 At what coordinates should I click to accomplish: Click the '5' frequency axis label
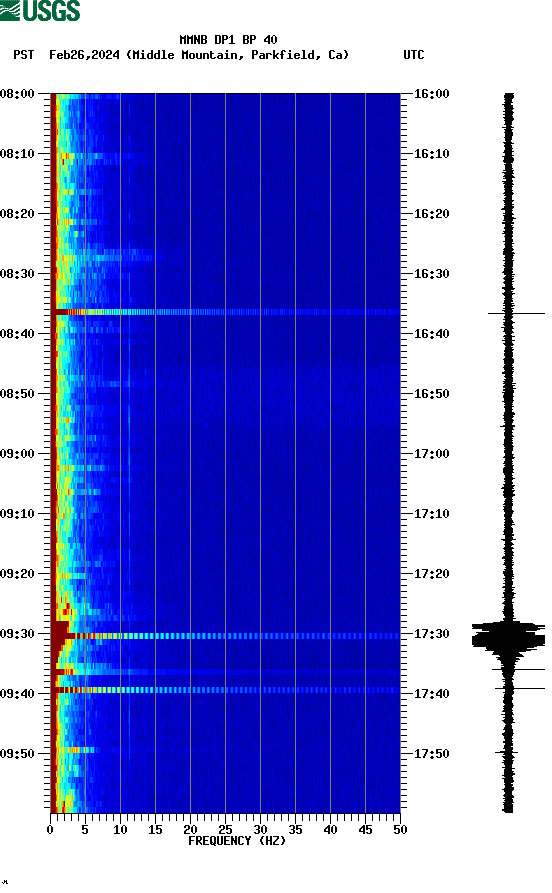[85, 830]
